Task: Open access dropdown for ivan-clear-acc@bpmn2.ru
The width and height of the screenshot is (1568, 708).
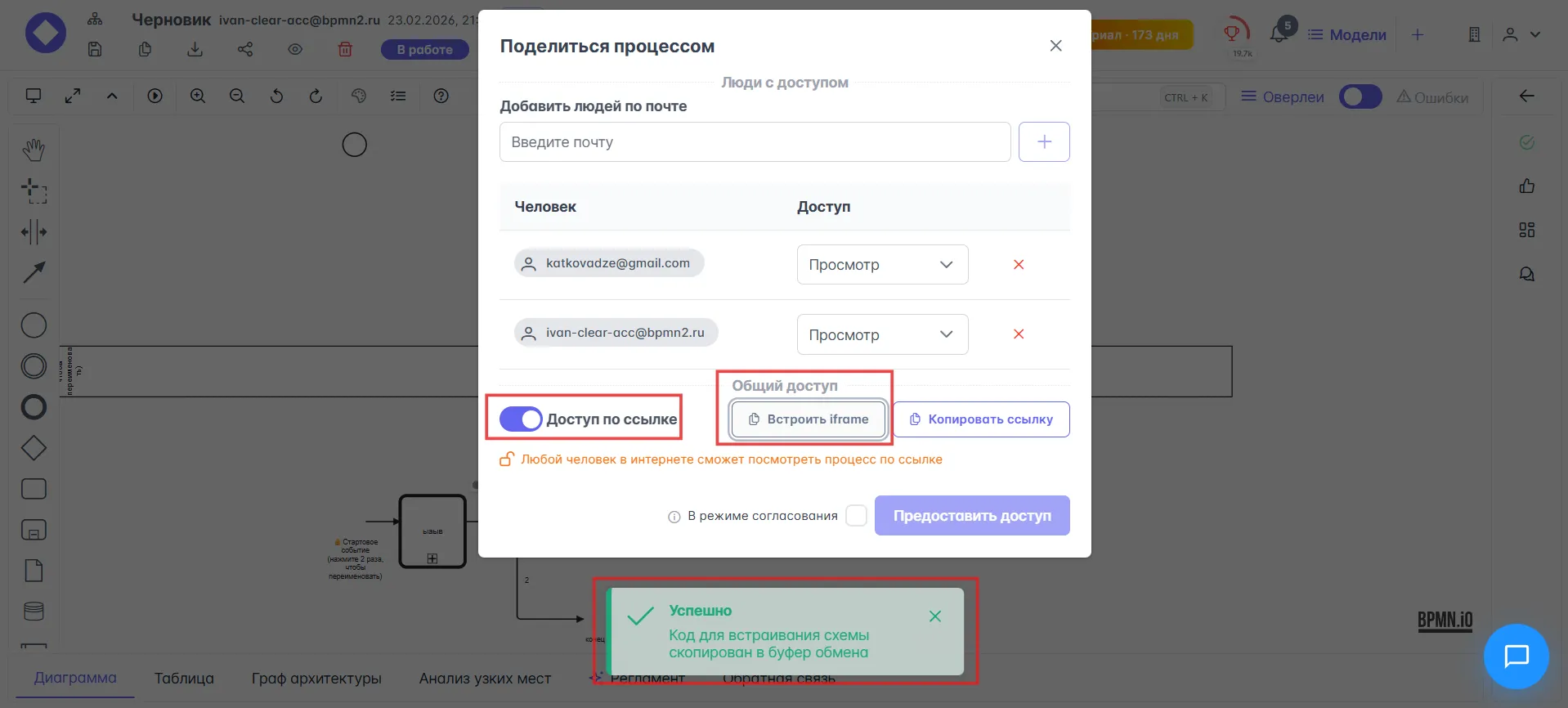Action: tap(882, 334)
